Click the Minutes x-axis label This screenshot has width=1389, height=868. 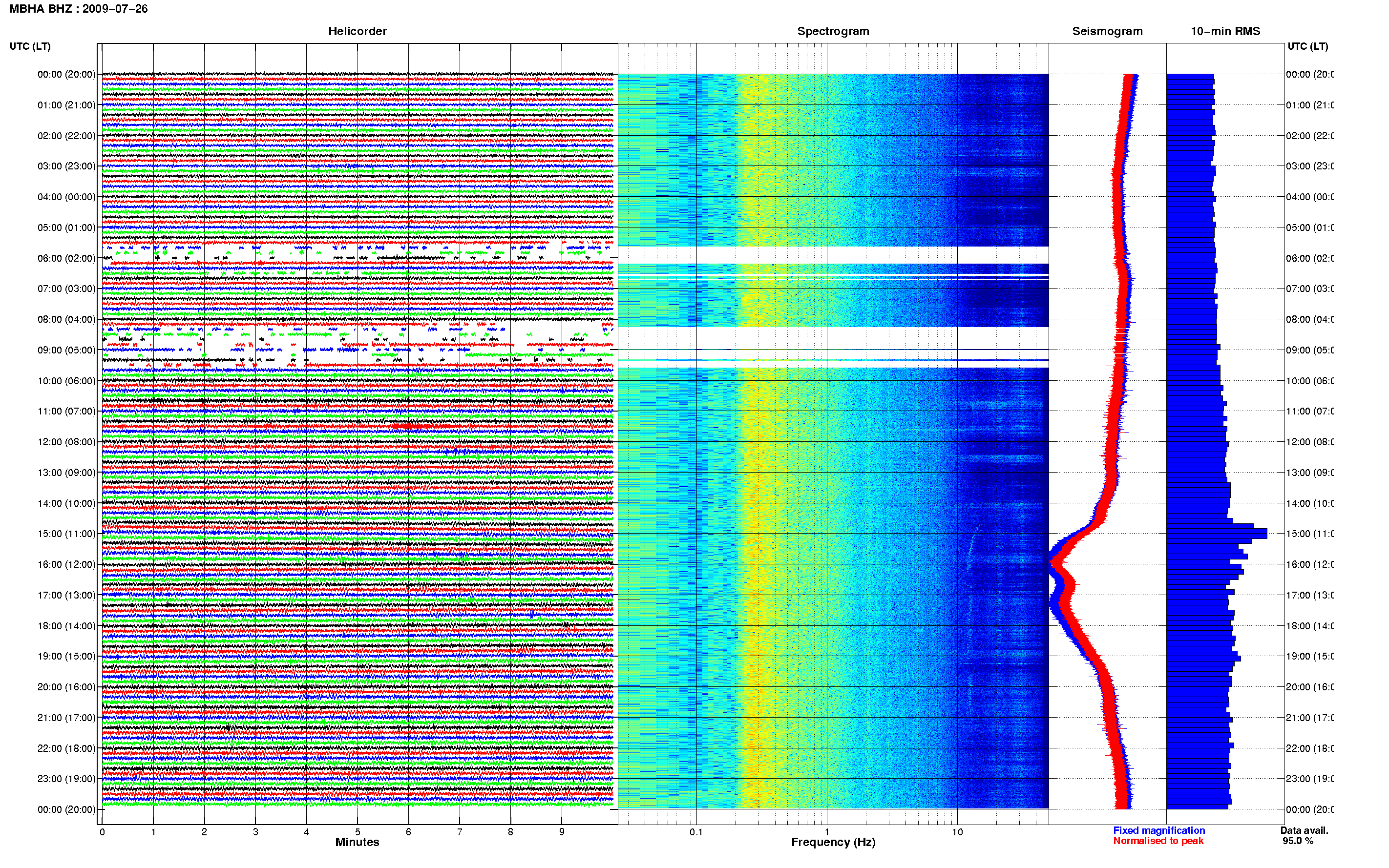pos(357,842)
